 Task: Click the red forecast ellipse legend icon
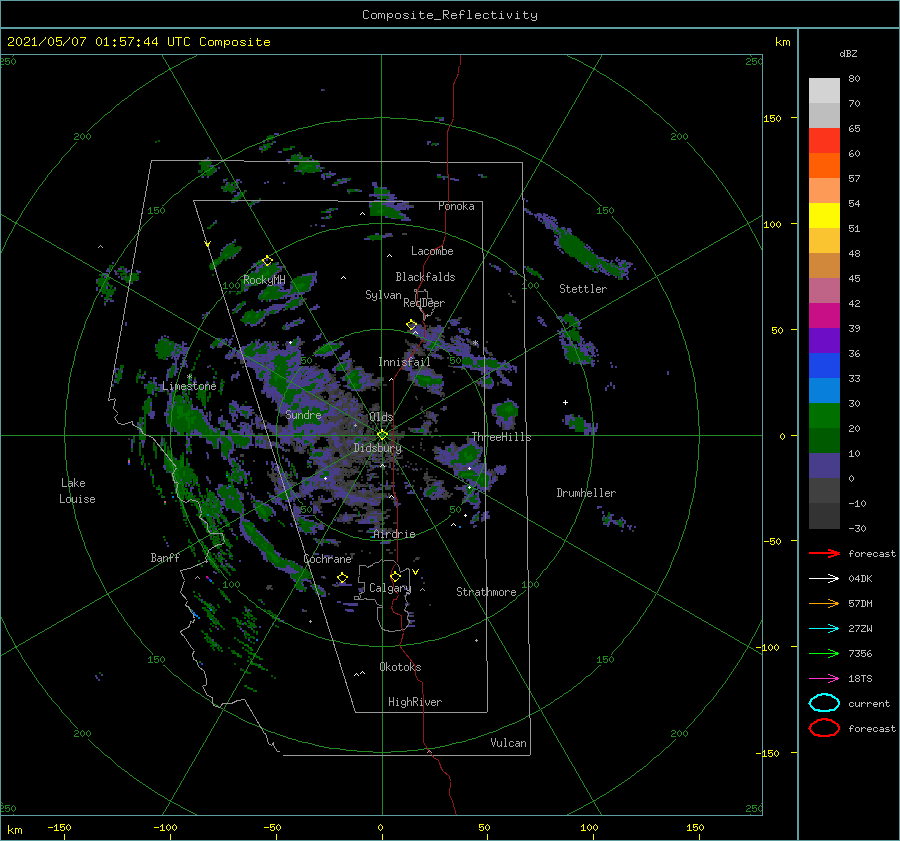[x=824, y=728]
